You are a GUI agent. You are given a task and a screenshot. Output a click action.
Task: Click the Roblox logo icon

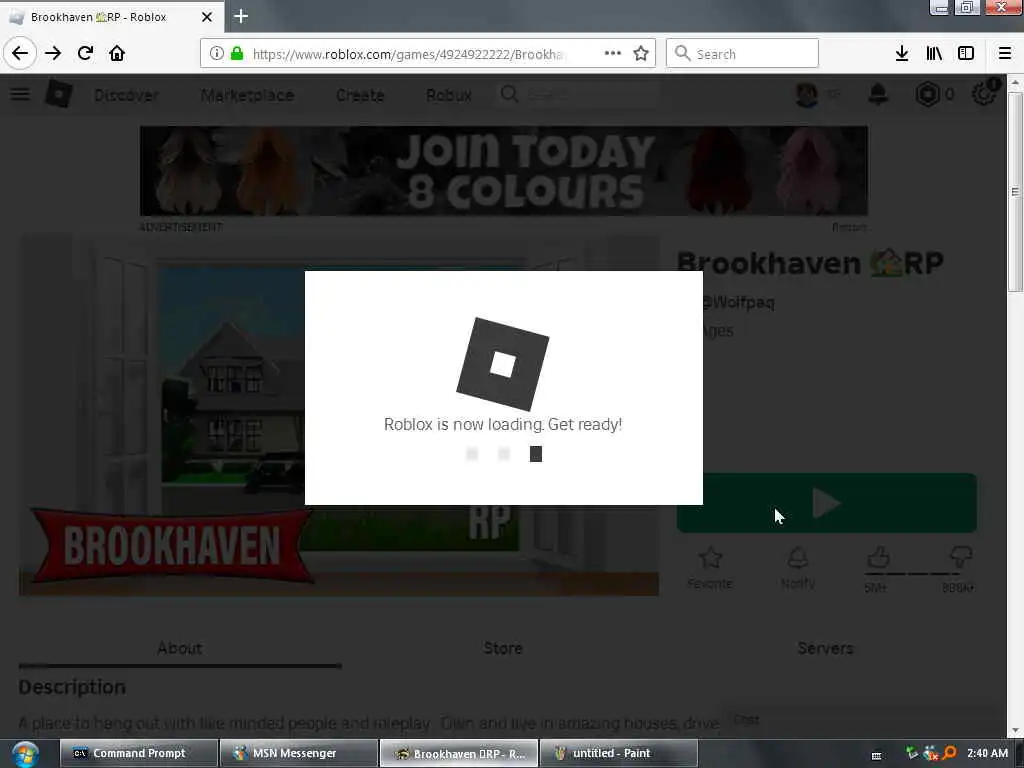click(x=59, y=95)
